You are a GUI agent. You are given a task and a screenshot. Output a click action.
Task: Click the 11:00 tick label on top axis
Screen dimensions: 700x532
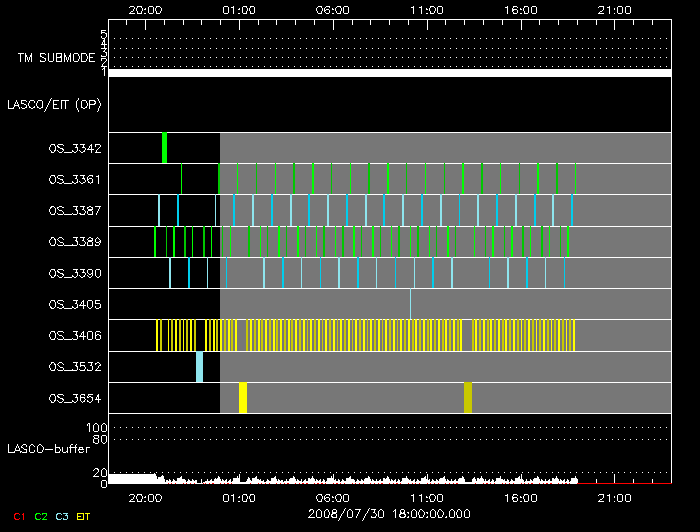click(426, 10)
